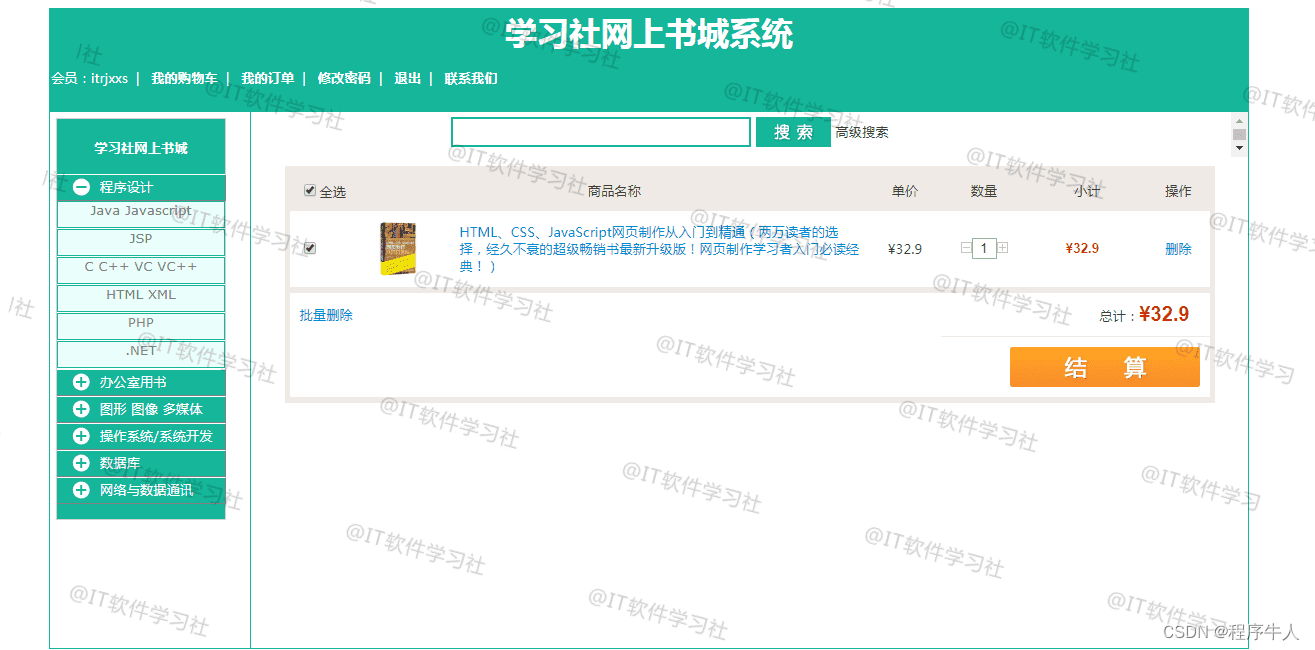Expand 网络与数据通讯 plus icon
The height and width of the screenshot is (650, 1315).
pos(81,490)
